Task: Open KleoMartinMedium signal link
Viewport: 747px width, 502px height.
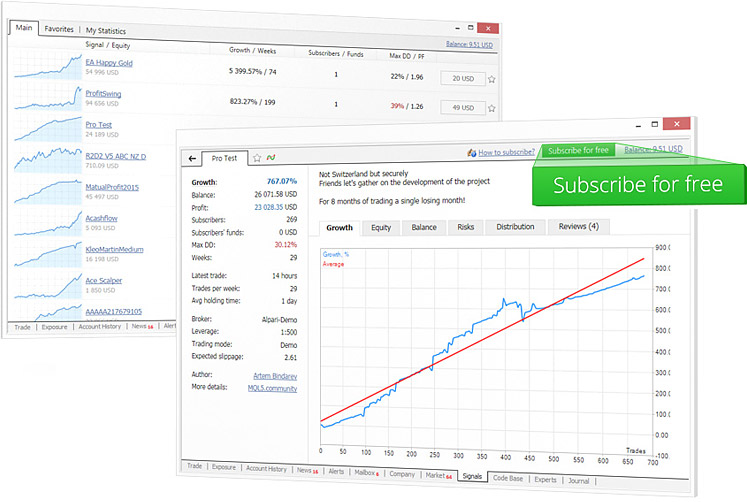Action: tap(114, 249)
